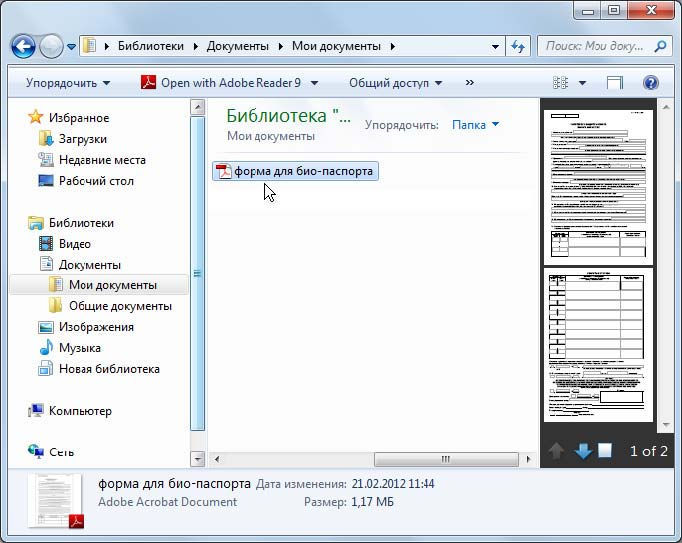682x543 pixels.
Task: Select Общие документы in navigation tree
Action: [x=120, y=306]
